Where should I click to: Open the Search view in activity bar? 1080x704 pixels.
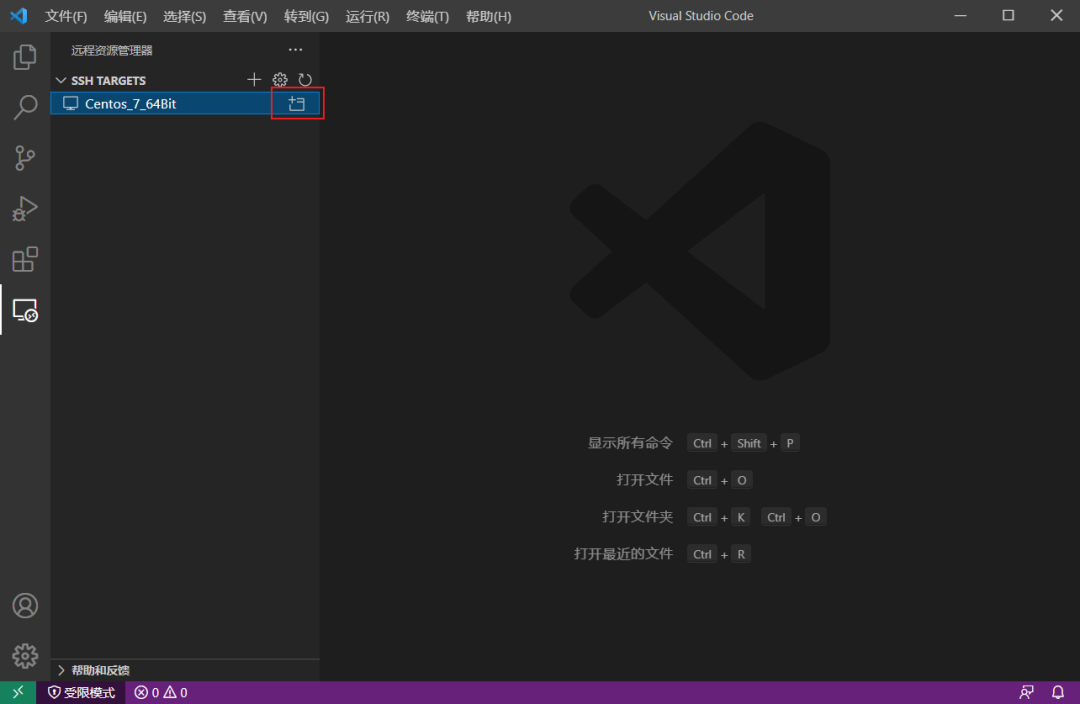tap(25, 107)
